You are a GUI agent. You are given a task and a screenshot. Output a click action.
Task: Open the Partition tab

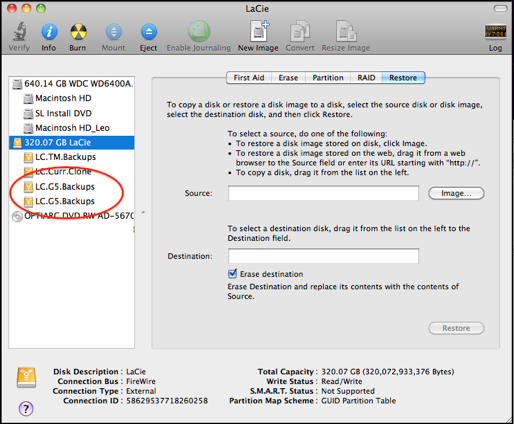(328, 78)
